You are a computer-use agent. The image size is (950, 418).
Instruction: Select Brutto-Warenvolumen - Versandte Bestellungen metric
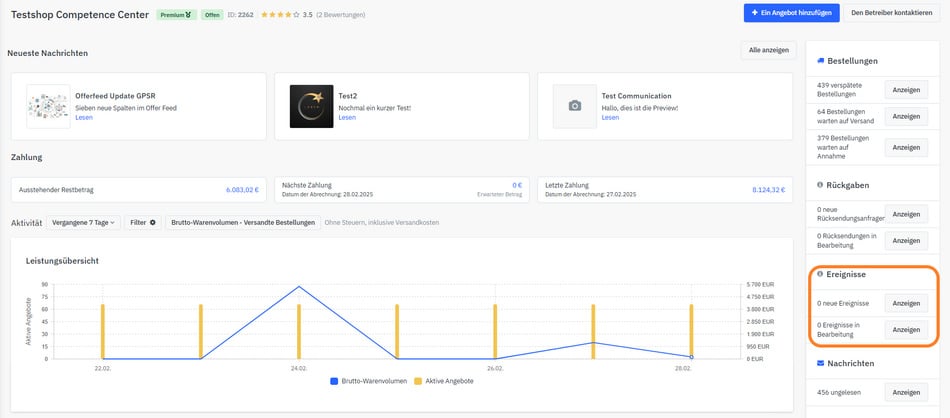point(243,222)
